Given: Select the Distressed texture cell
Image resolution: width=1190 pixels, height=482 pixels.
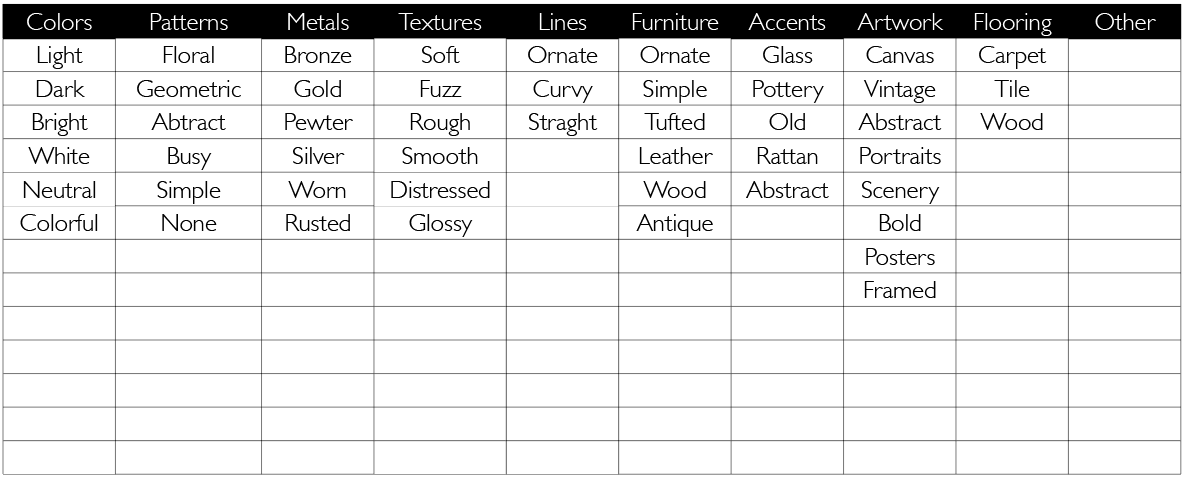Looking at the screenshot, I should click(x=440, y=190).
